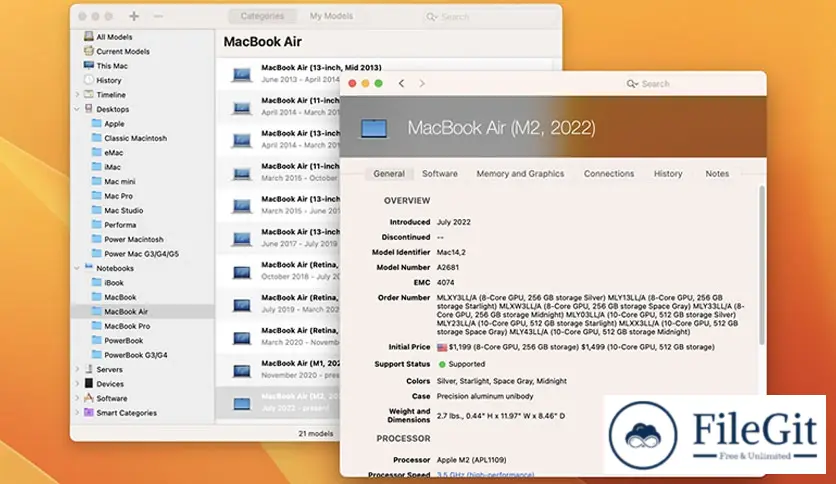Expand the Timeline disclosure arrow
The height and width of the screenshot is (484, 836).
pos(77,94)
